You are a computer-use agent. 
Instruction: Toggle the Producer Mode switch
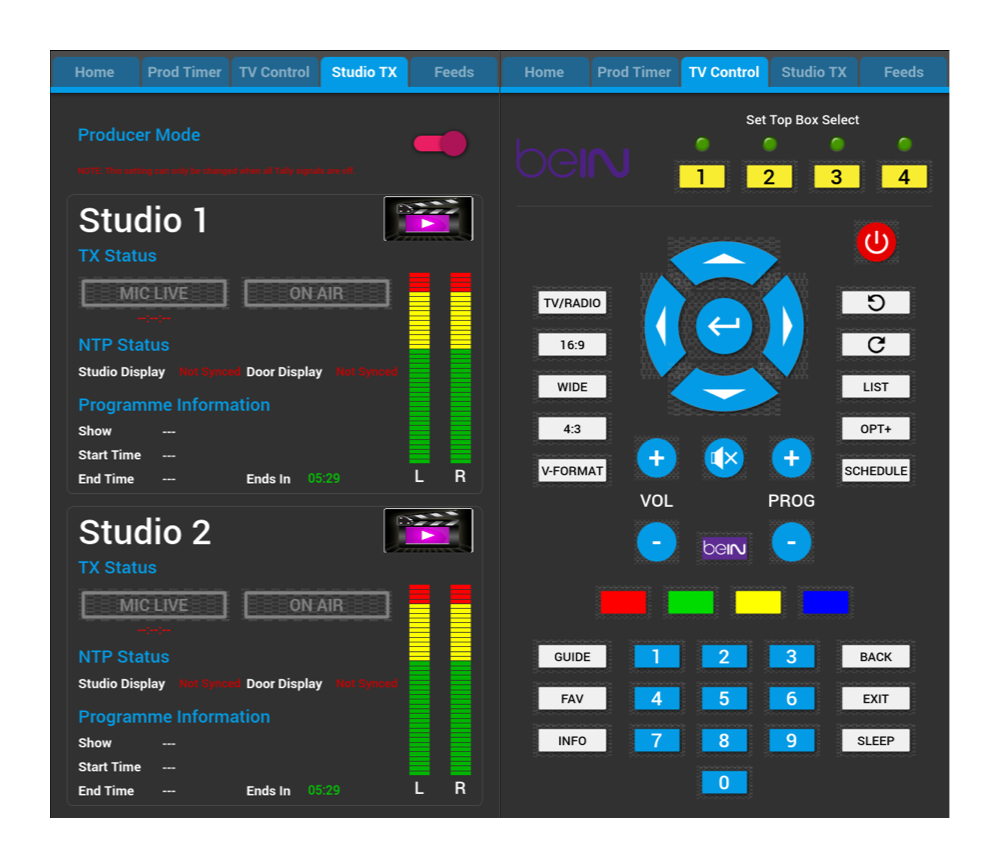(440, 144)
